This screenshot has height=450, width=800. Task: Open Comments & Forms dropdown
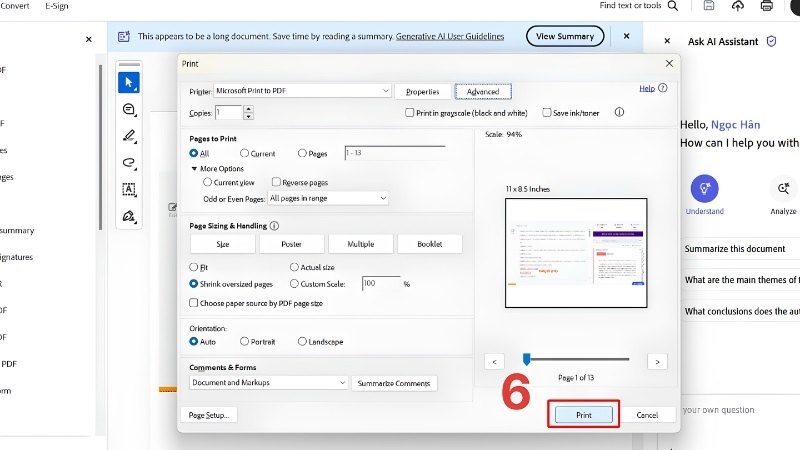pyautogui.click(x=268, y=383)
